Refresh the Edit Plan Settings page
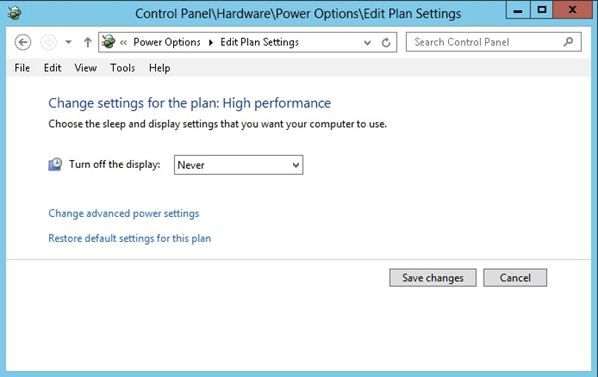This screenshot has height=377, width=598. [386, 42]
